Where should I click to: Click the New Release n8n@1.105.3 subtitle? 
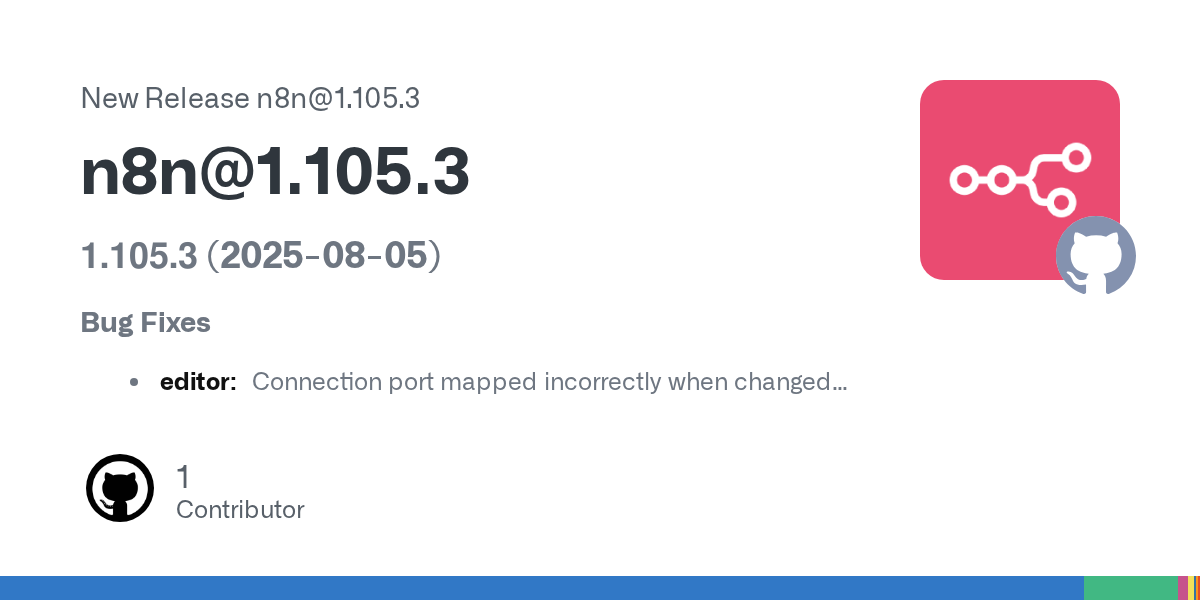[x=250, y=99]
